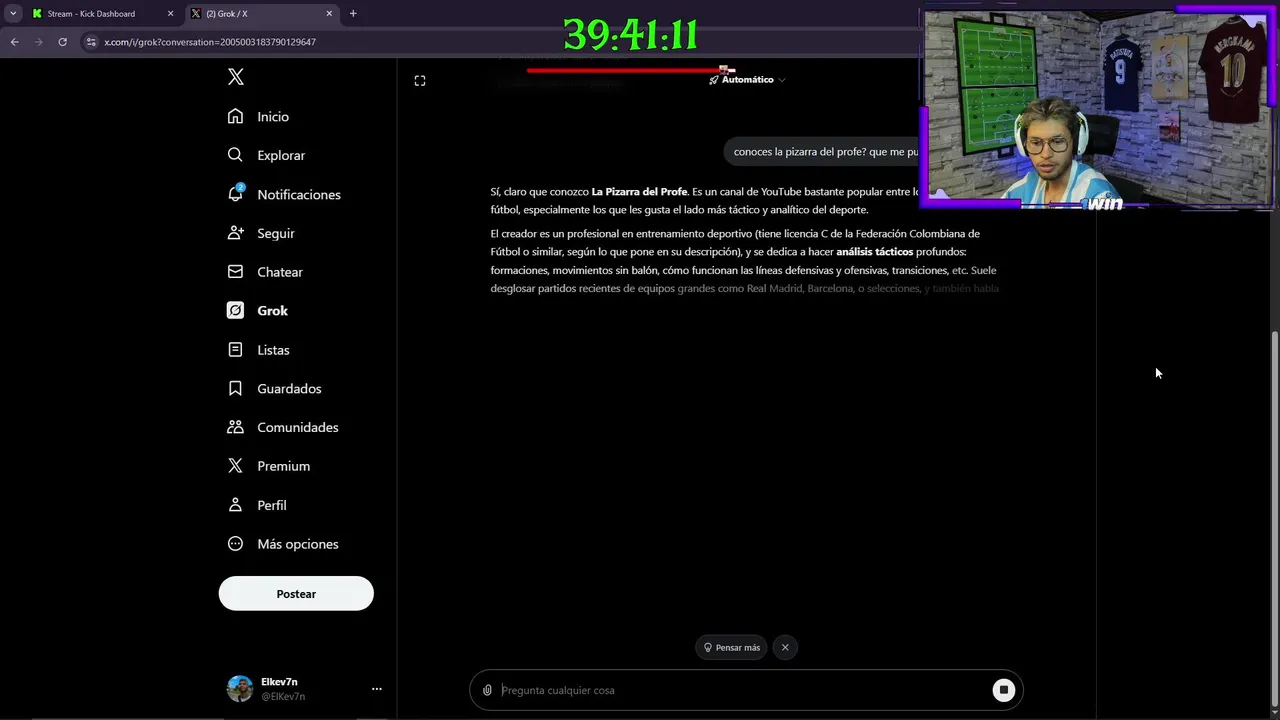
Task: Click bold text análisis tácticos
Action: coord(875,252)
